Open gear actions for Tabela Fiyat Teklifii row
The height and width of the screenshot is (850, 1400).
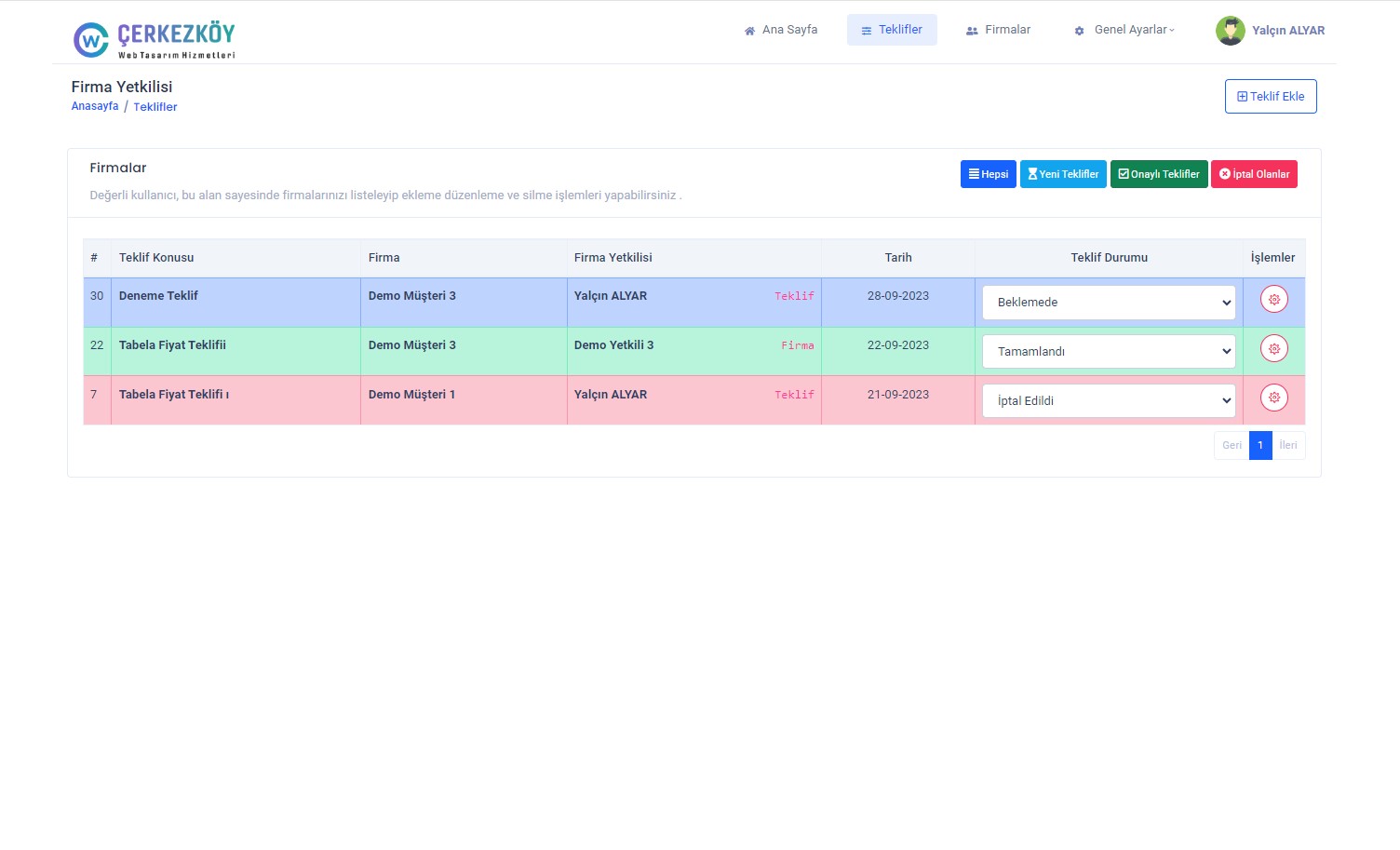coord(1273,349)
